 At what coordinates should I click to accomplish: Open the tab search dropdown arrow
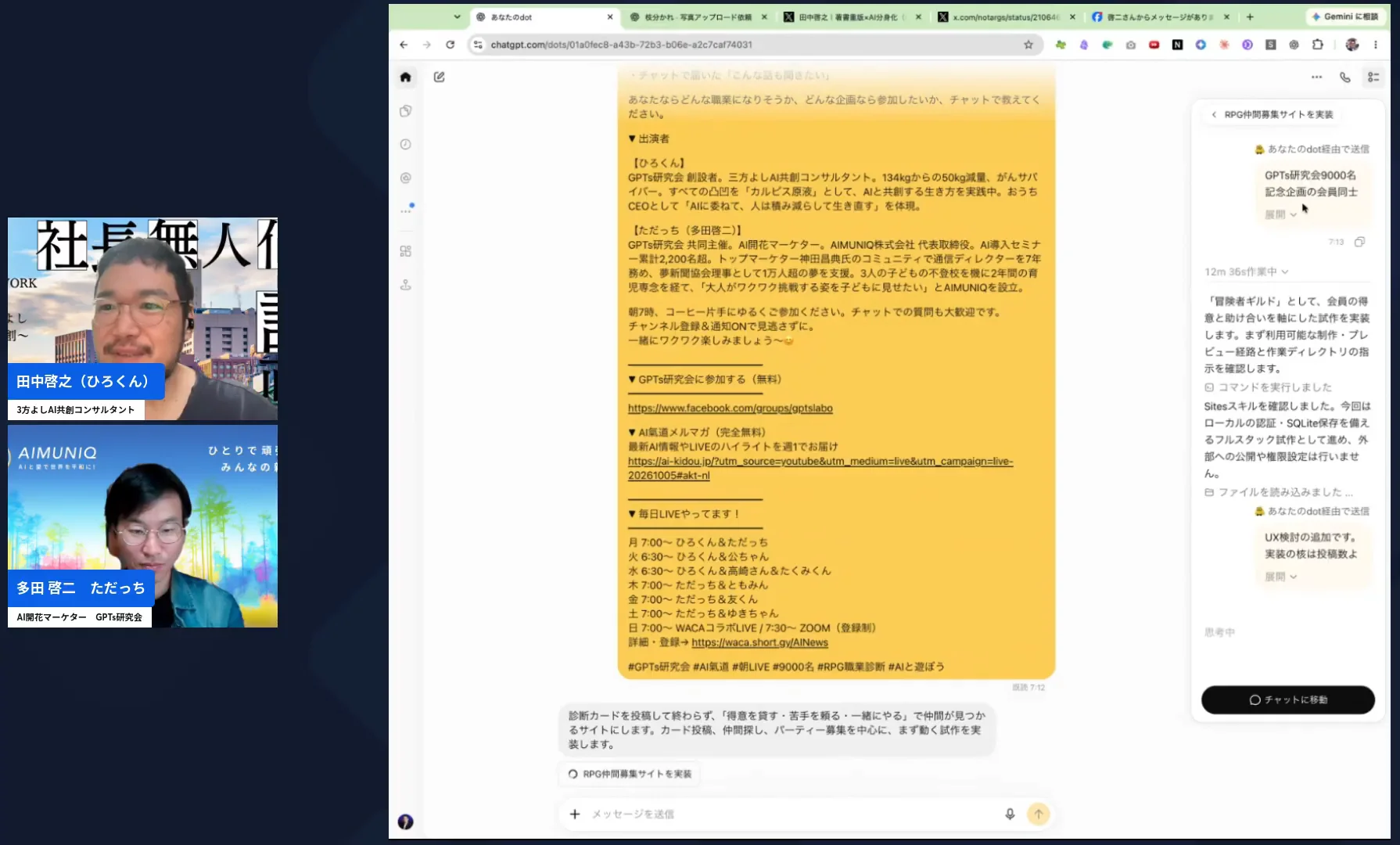457,16
